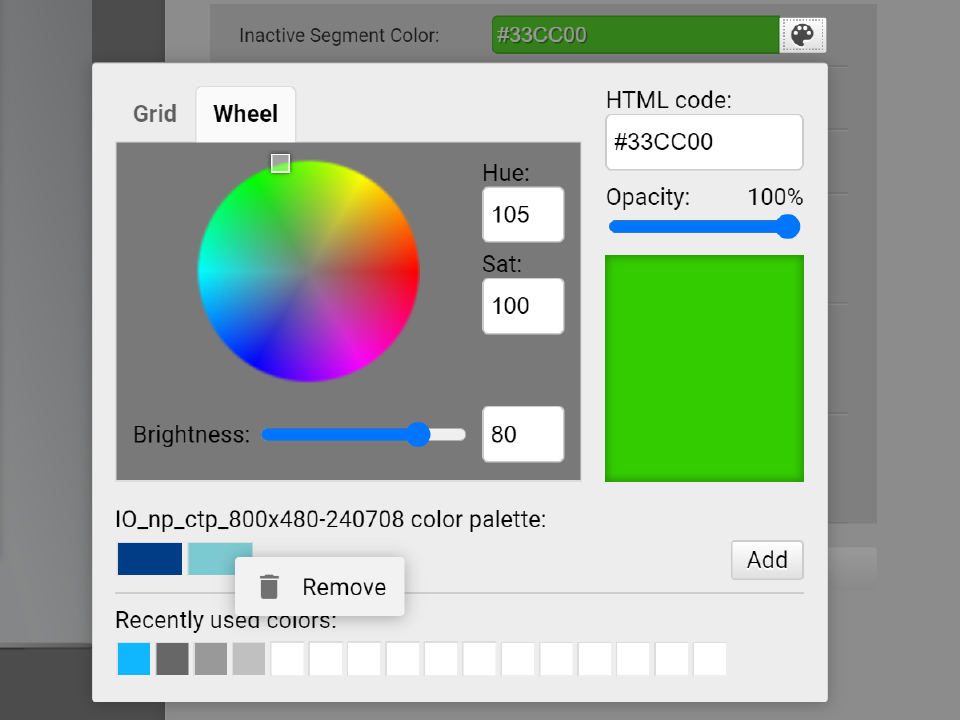Select Remove from the context menu
This screenshot has height=720, width=960.
coord(343,587)
